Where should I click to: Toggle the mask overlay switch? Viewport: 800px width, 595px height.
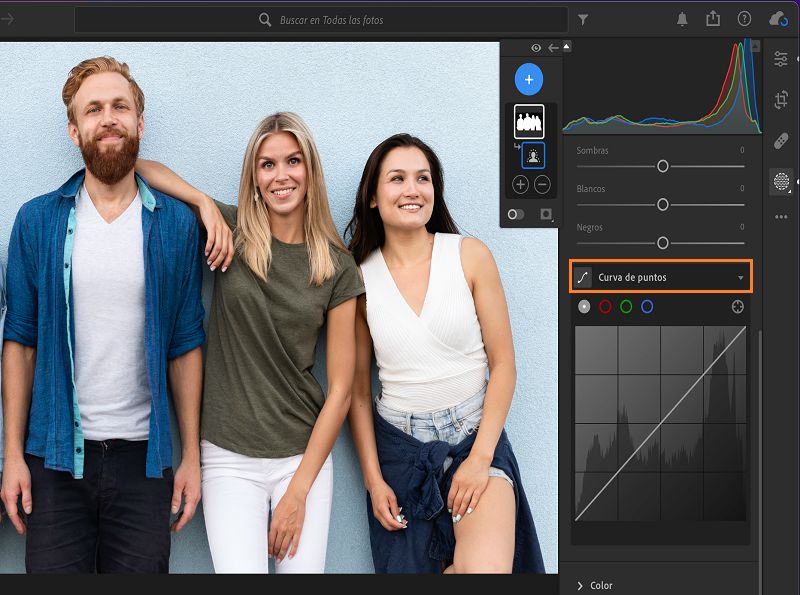516,214
